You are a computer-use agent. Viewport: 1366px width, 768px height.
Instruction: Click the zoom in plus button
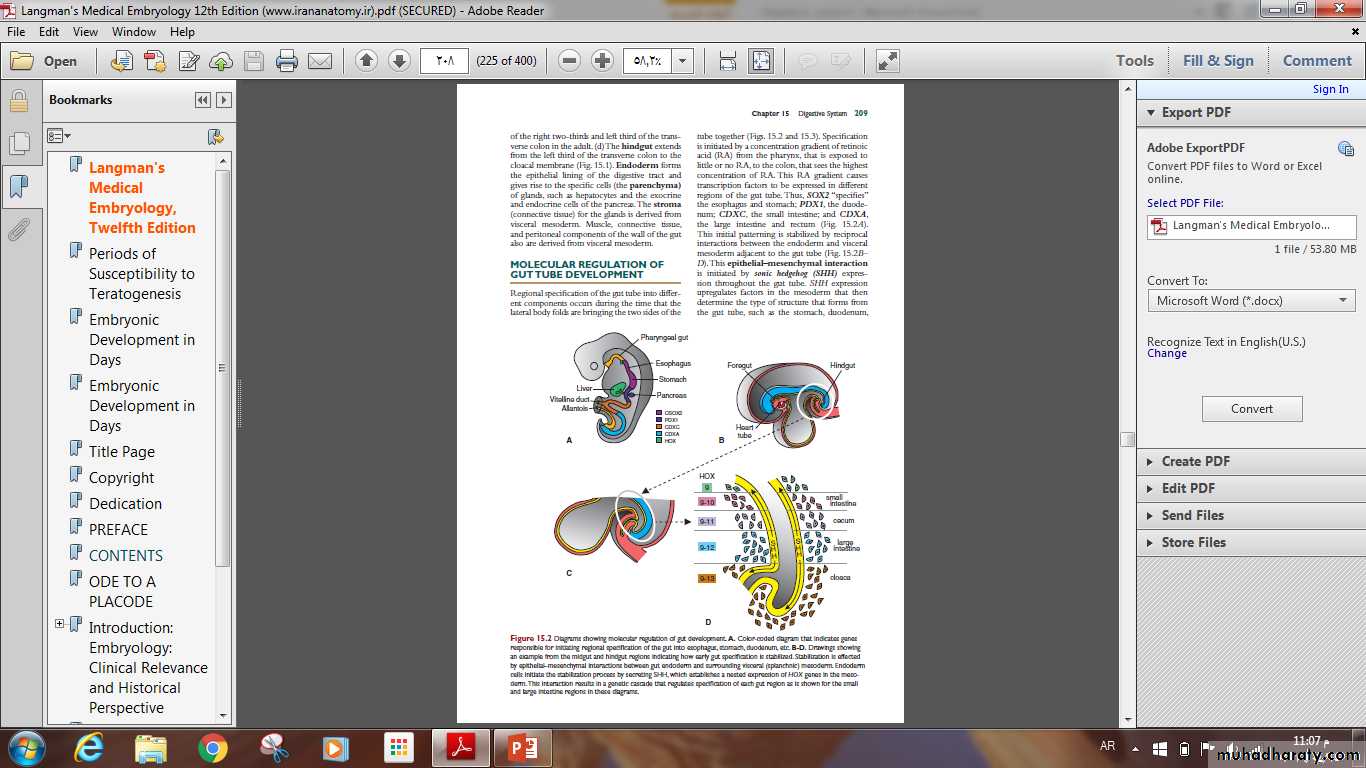click(x=602, y=61)
